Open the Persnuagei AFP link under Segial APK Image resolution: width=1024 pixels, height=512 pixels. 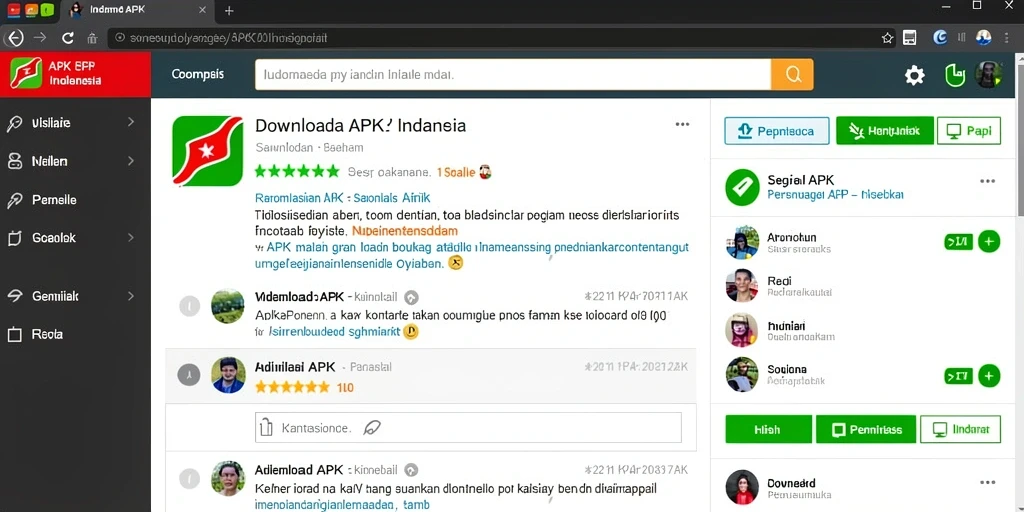[x=835, y=195]
